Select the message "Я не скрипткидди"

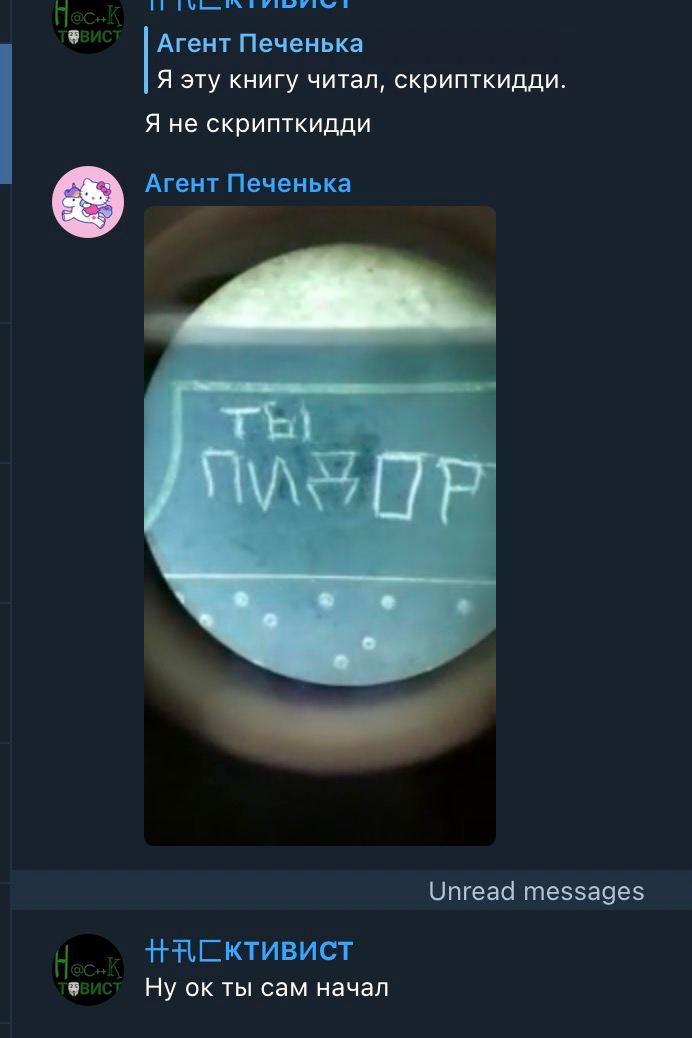[x=258, y=124]
